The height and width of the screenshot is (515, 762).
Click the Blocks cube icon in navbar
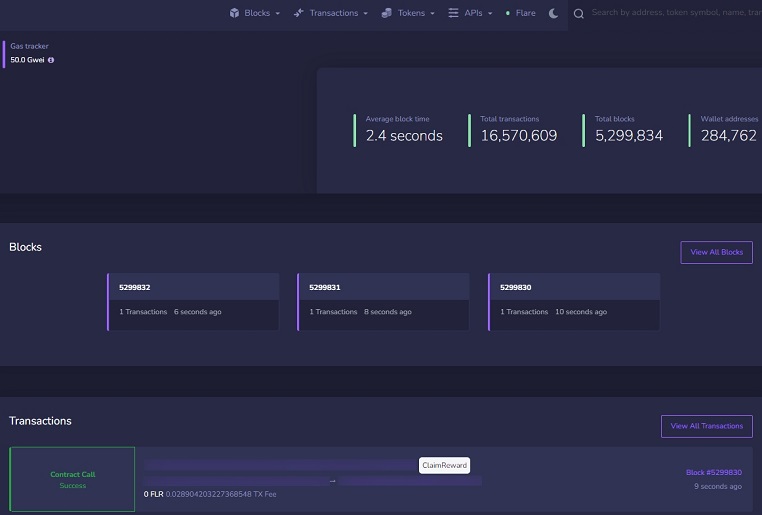(234, 13)
